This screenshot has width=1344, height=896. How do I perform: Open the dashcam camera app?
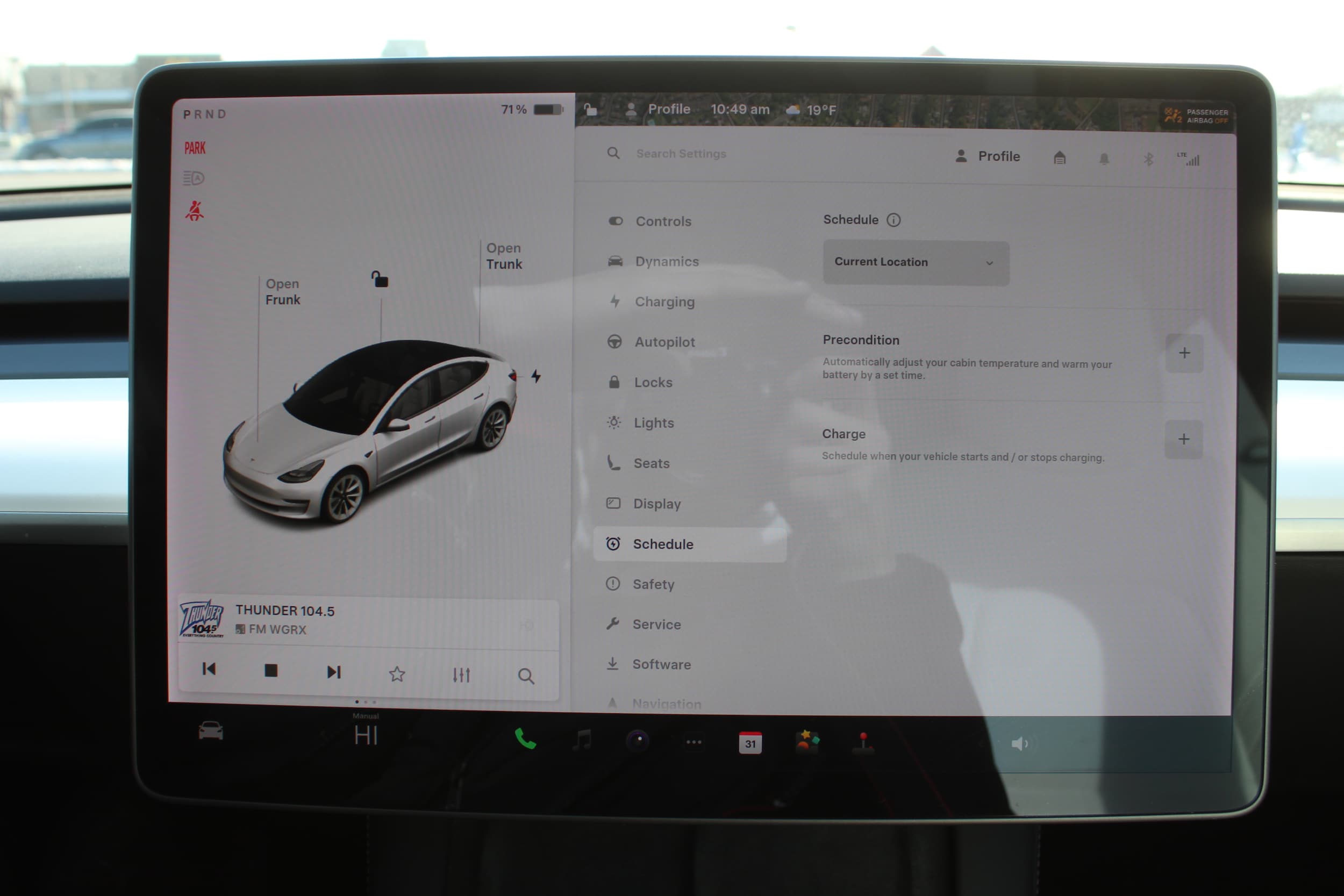[638, 740]
